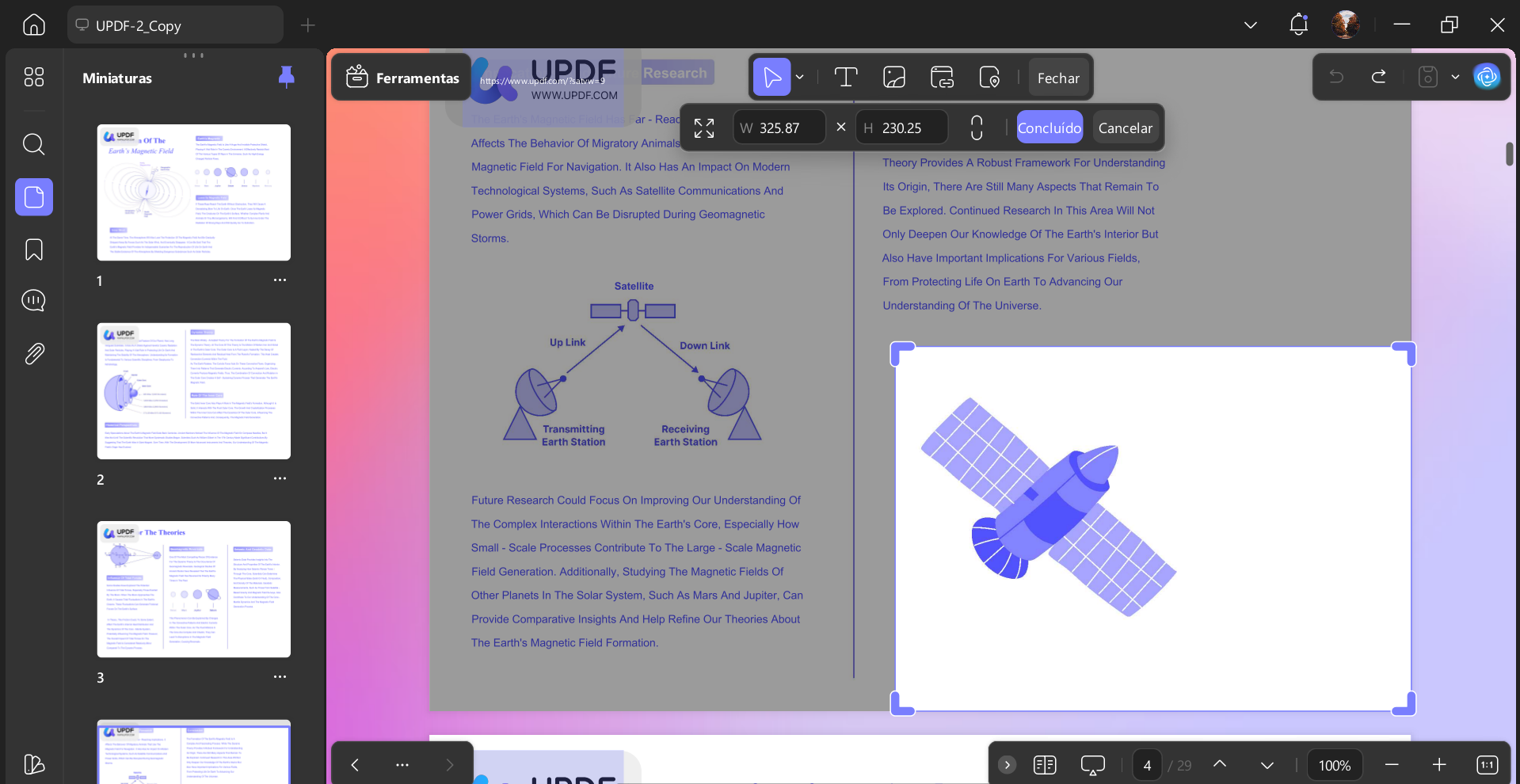
Task: Add a new tab with plus icon
Action: 308,25
